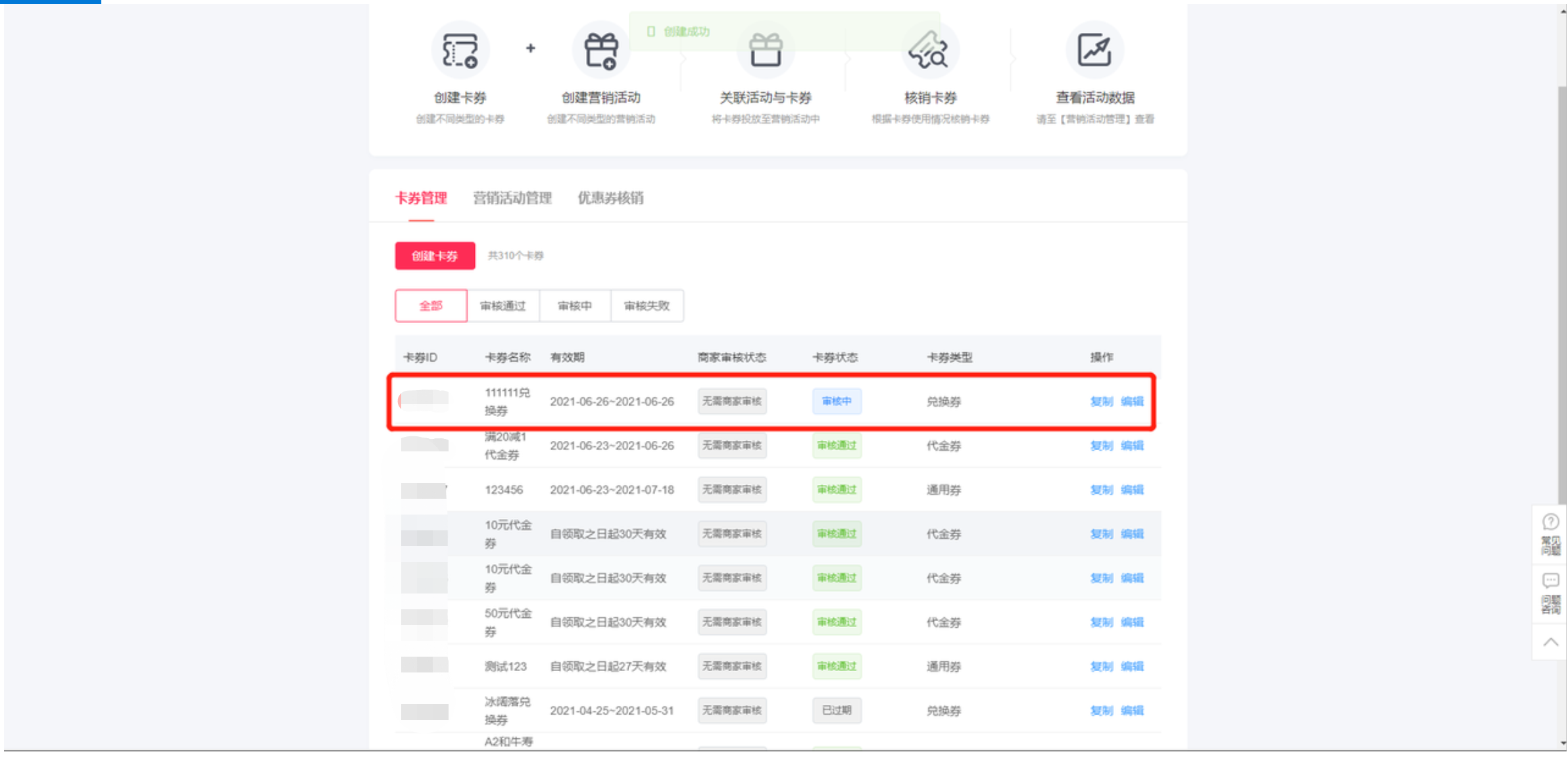Click 复制 for the 满20减1代金券 row

click(1101, 445)
